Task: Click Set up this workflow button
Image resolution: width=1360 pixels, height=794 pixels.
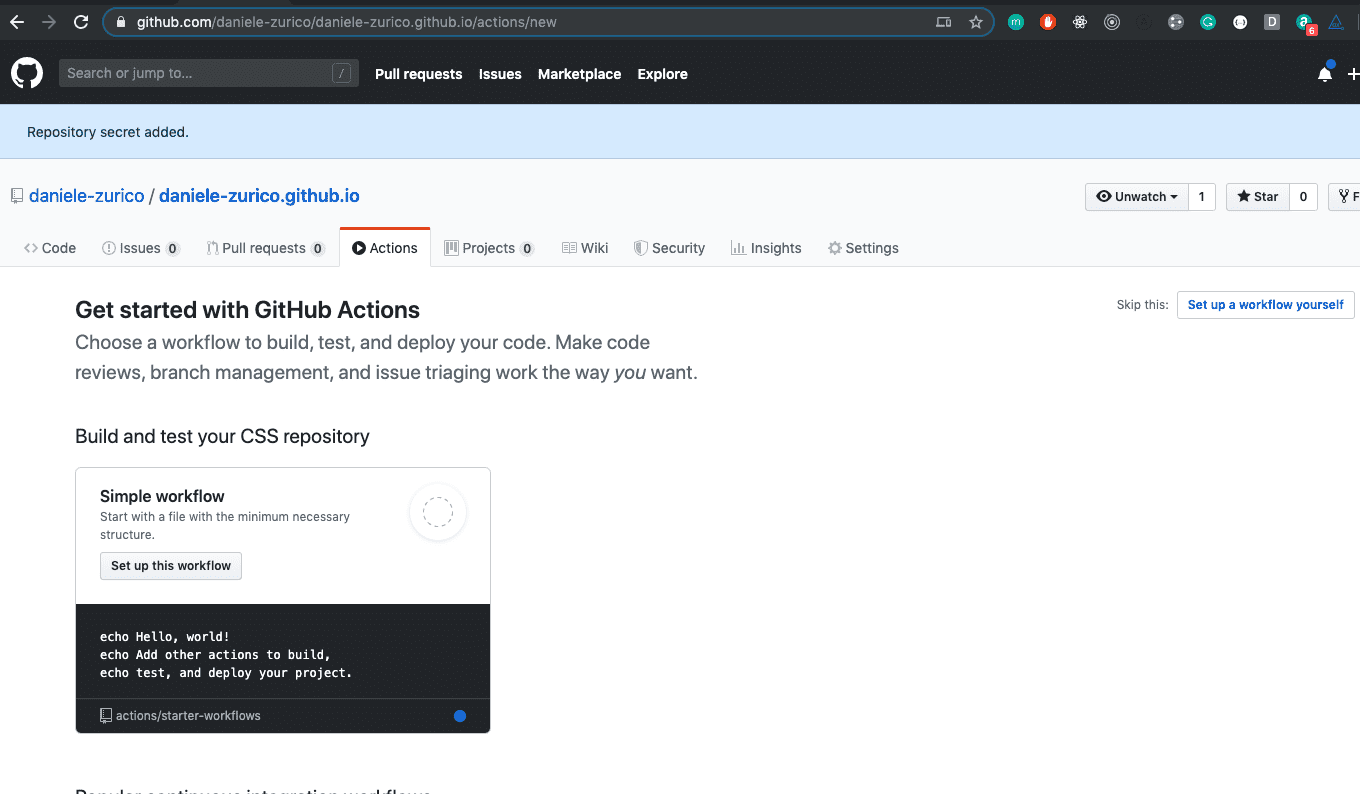Action: (x=170, y=565)
